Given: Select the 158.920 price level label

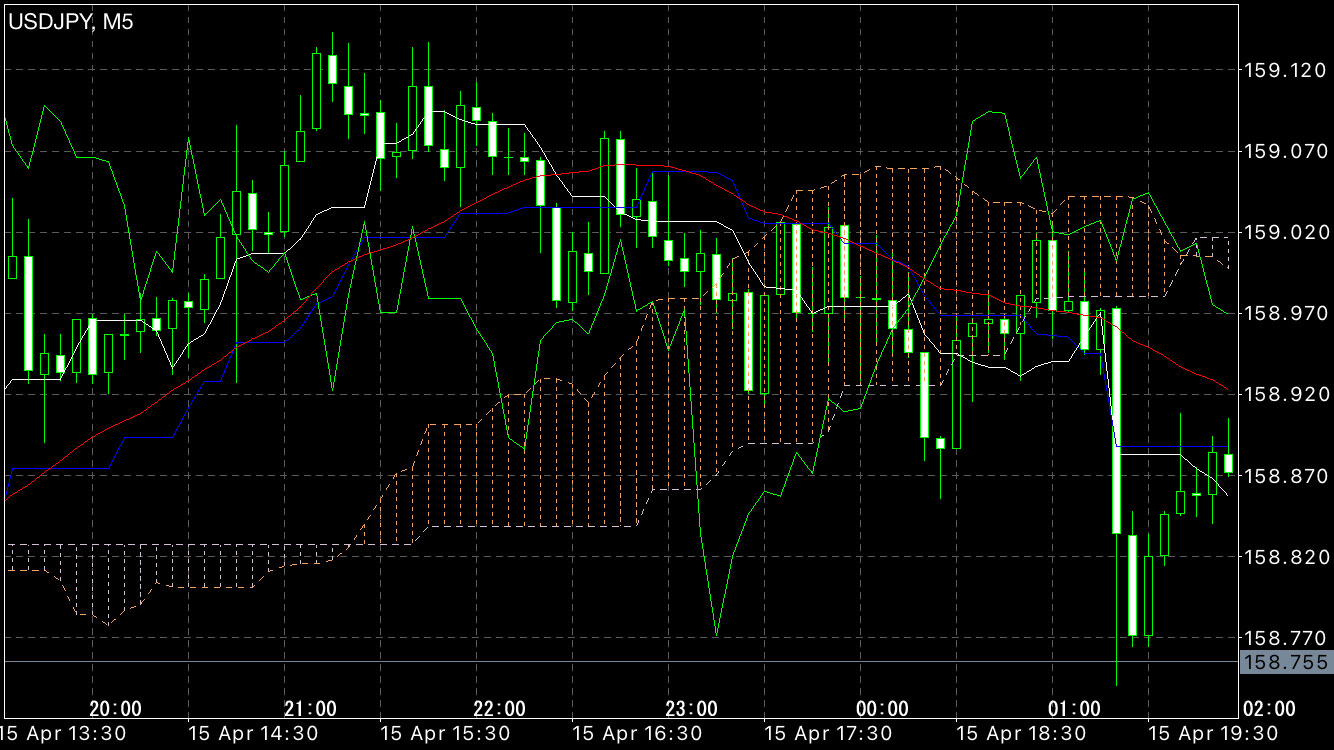Looking at the screenshot, I should click(1284, 395).
